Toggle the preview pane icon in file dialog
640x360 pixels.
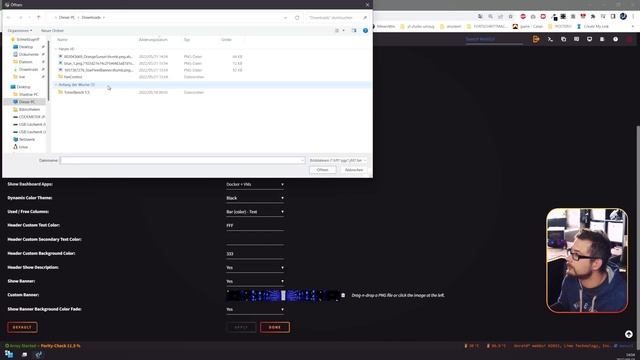(x=354, y=31)
